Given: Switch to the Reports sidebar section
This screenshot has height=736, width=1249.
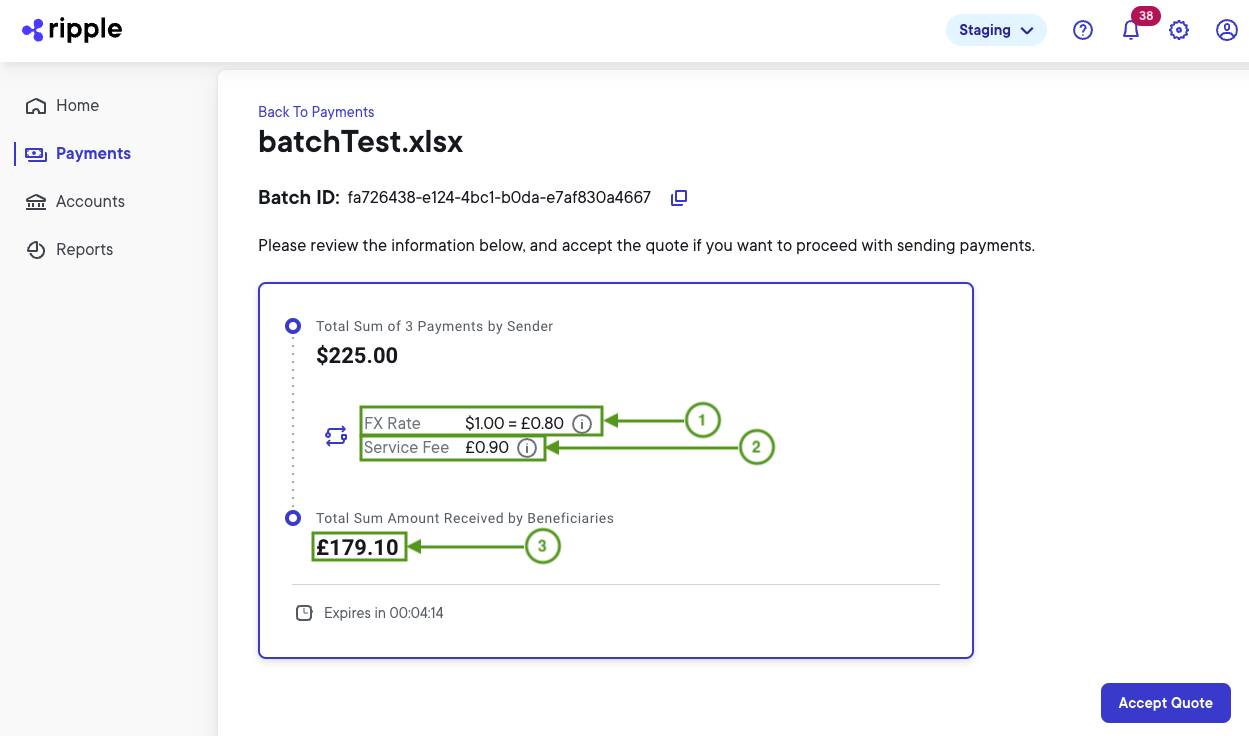Looking at the screenshot, I should (x=83, y=249).
